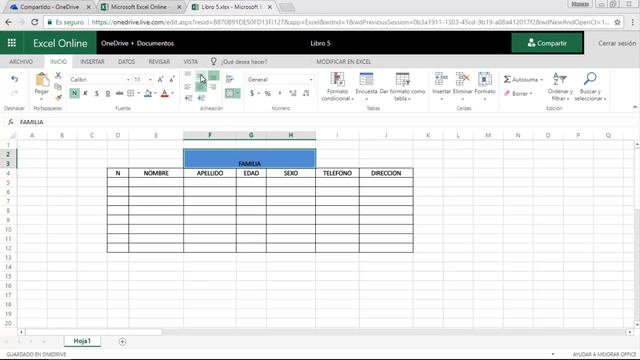Increase cell indent
This screenshot has width=640, height=360.
(201, 98)
